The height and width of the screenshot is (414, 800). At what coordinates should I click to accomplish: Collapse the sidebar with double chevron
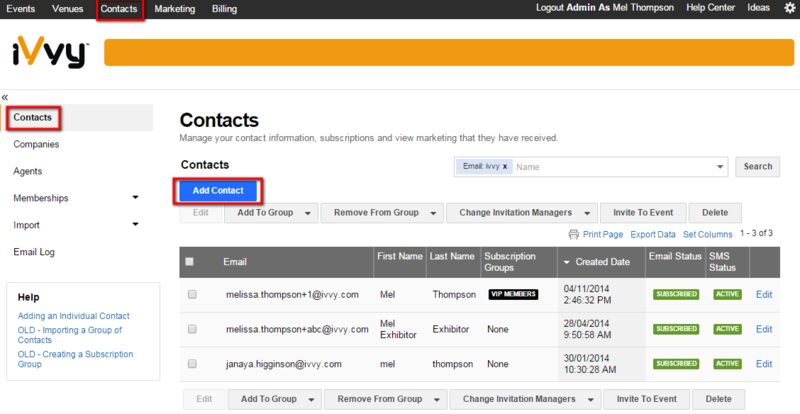click(5, 97)
